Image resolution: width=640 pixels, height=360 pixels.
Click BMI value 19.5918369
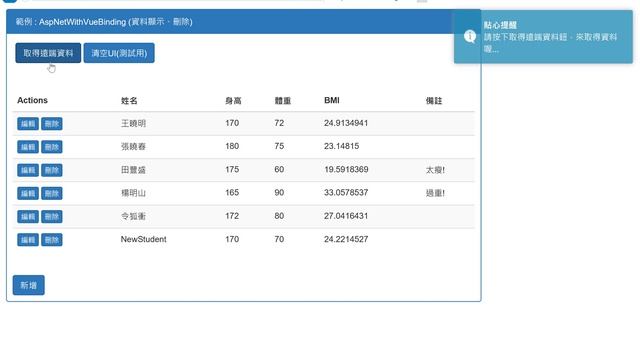[x=346, y=169]
